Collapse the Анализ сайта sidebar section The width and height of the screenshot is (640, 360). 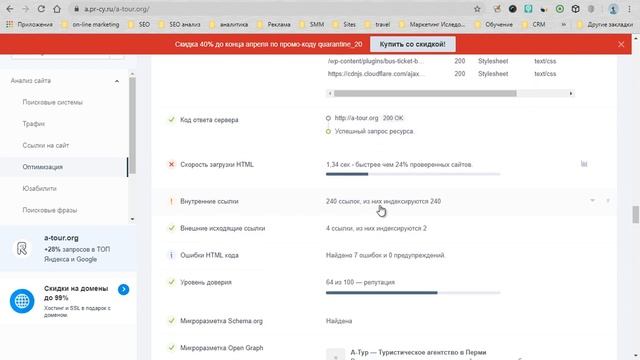pyautogui.click(x=117, y=81)
